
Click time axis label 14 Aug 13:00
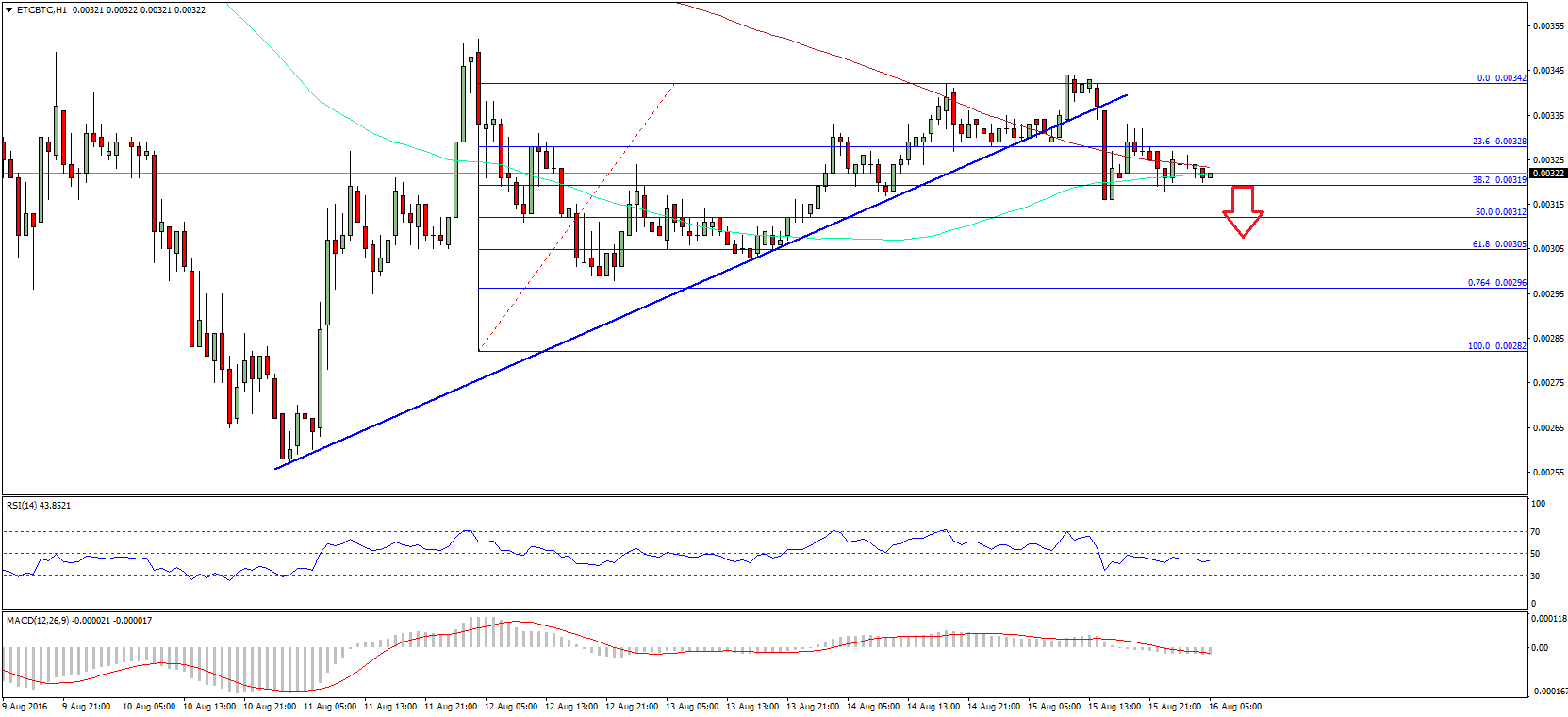(x=933, y=707)
